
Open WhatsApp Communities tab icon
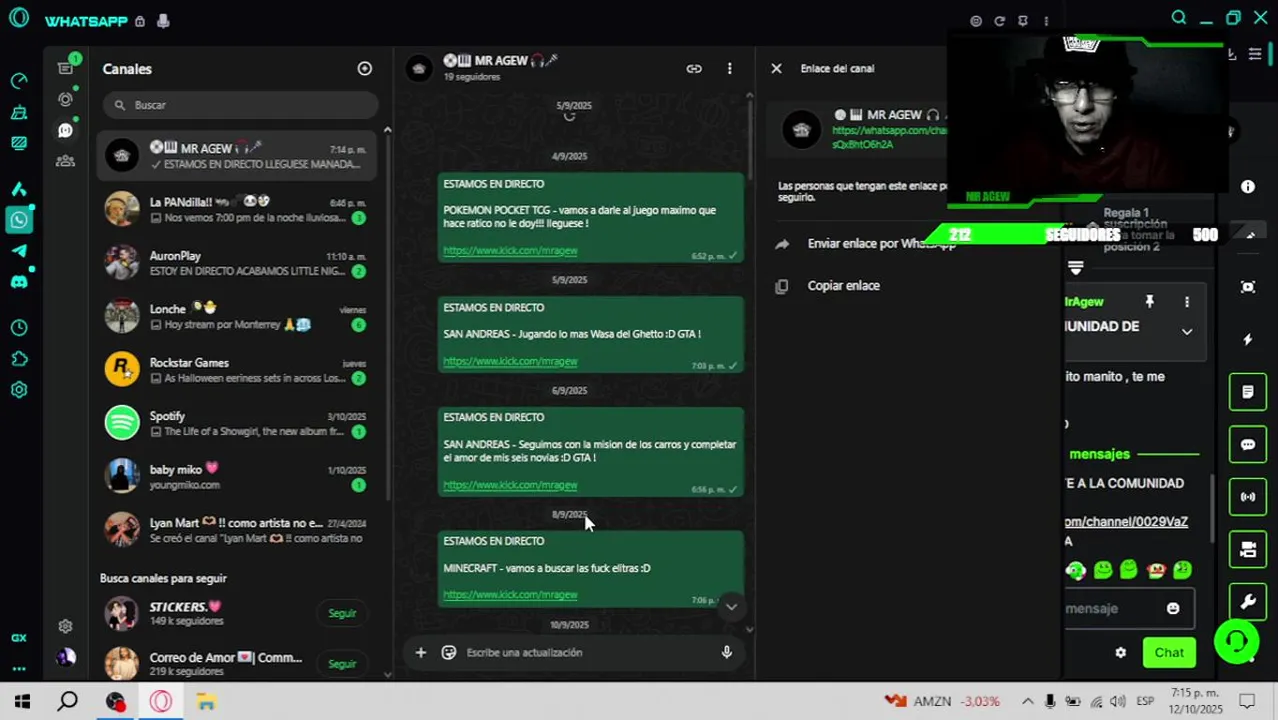pos(65,161)
